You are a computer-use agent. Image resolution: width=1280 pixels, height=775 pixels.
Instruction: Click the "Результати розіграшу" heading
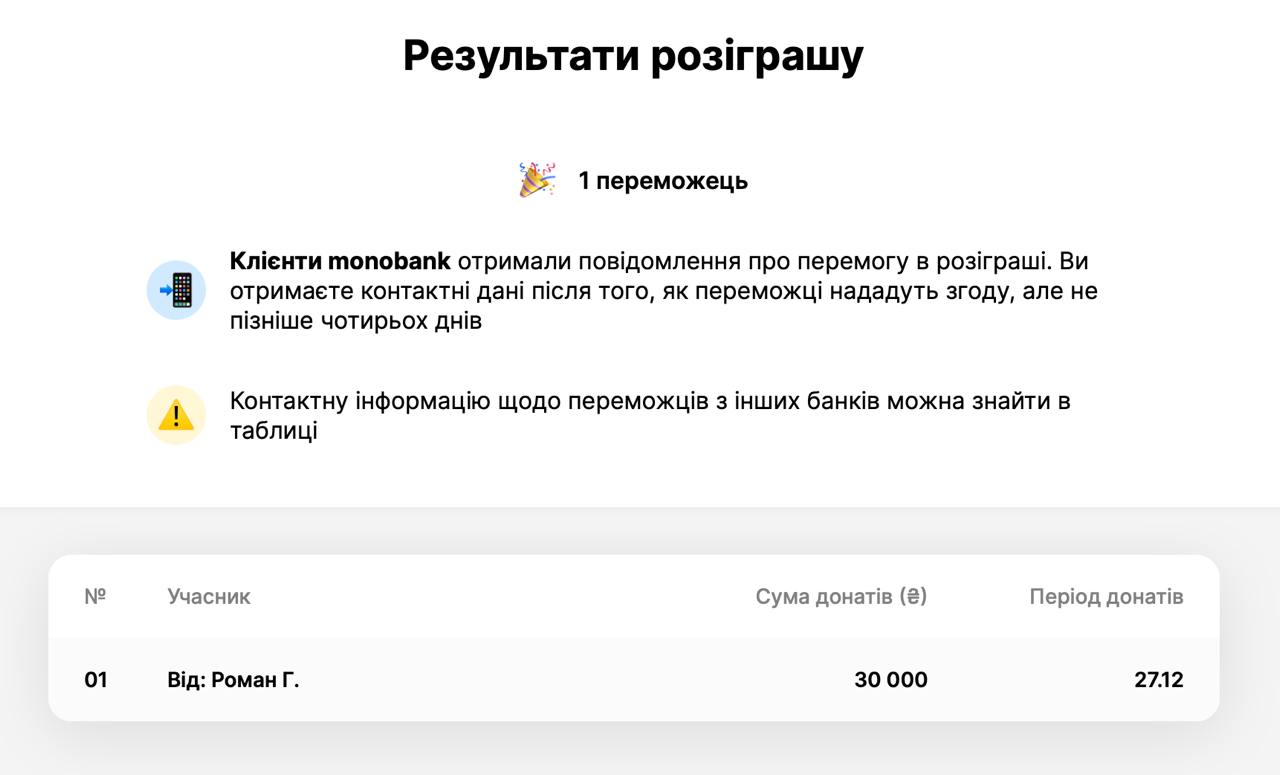(633, 56)
